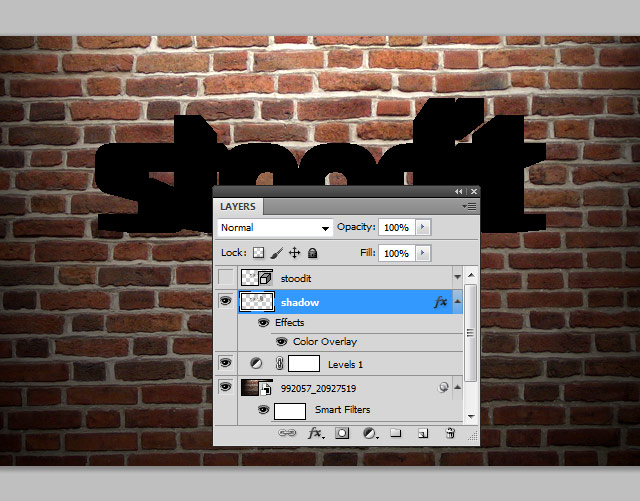
Task: Click the lock all padlock icon
Action: pos(313,253)
